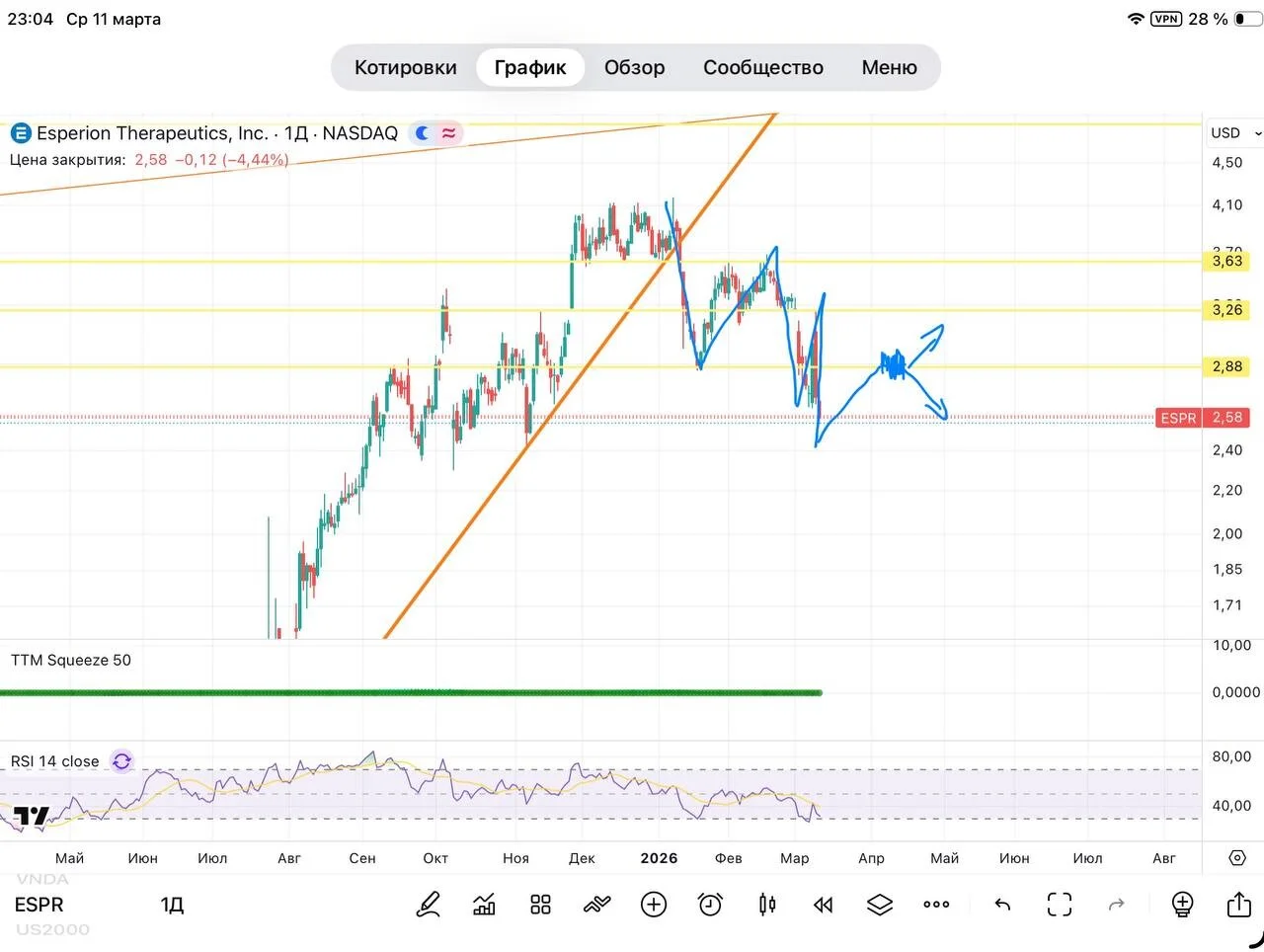Tap the 80,00 RSI scale label
Viewport: 1264px width, 952px height.
(x=1231, y=756)
